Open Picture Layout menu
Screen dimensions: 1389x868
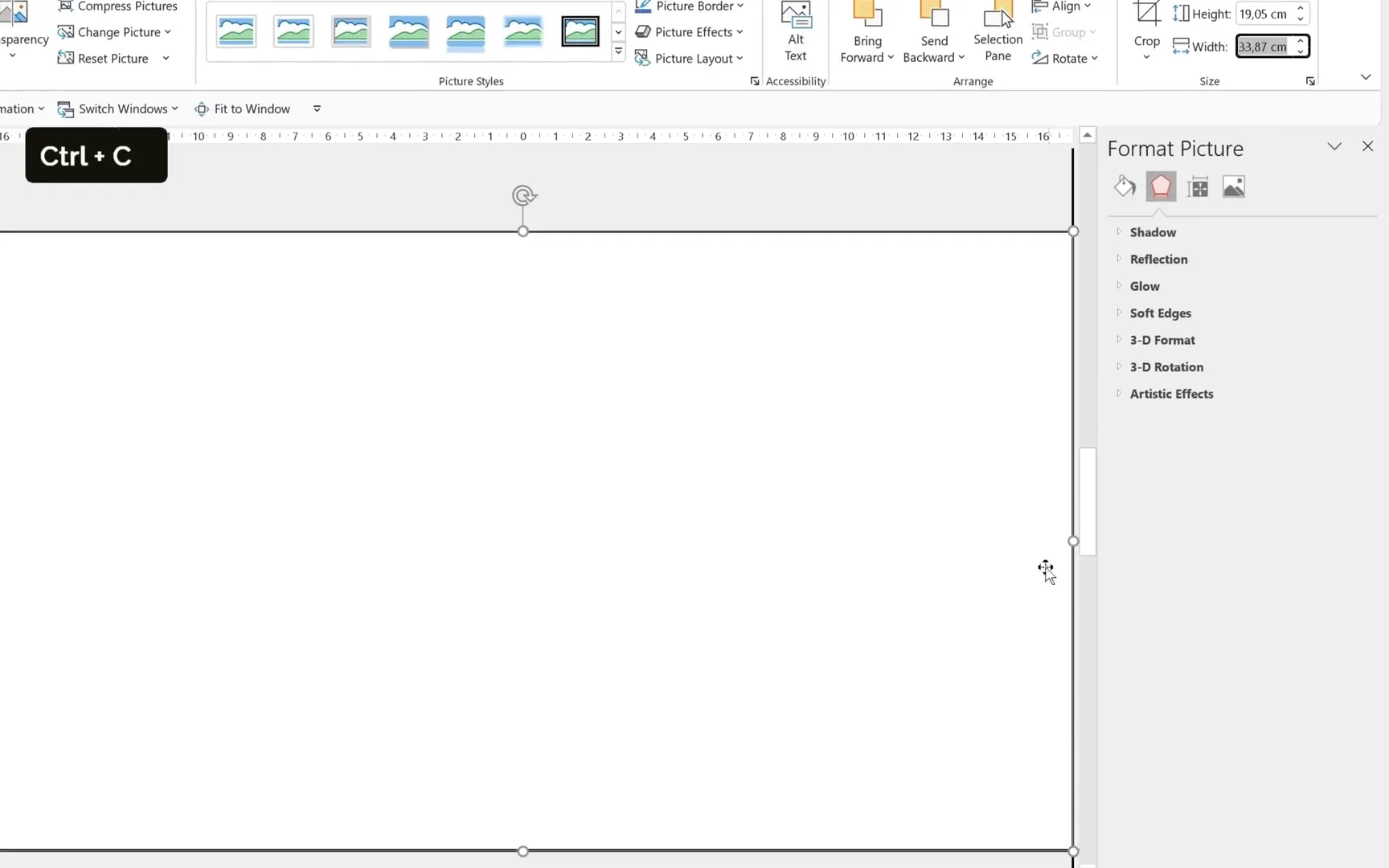point(690,58)
